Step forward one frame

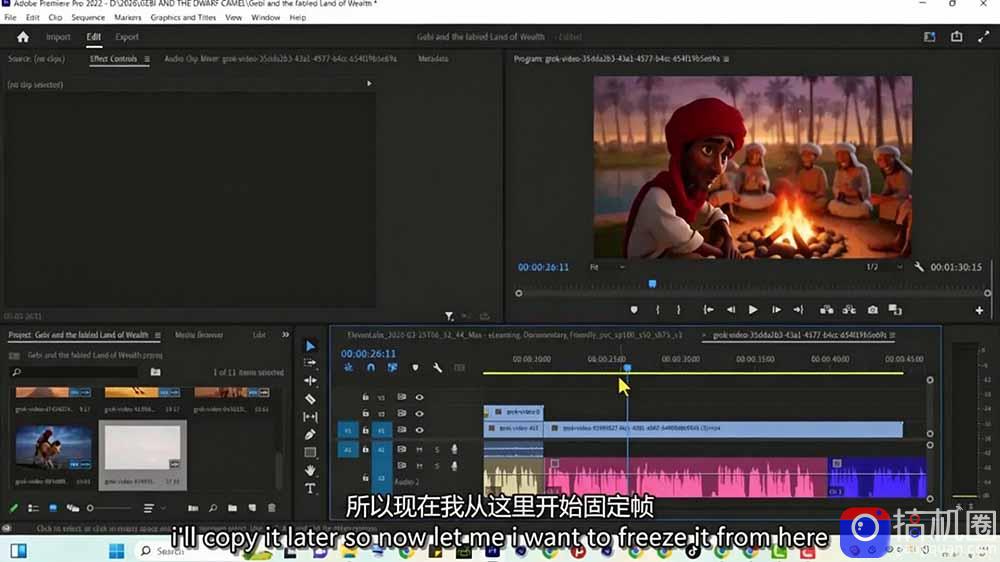776,310
